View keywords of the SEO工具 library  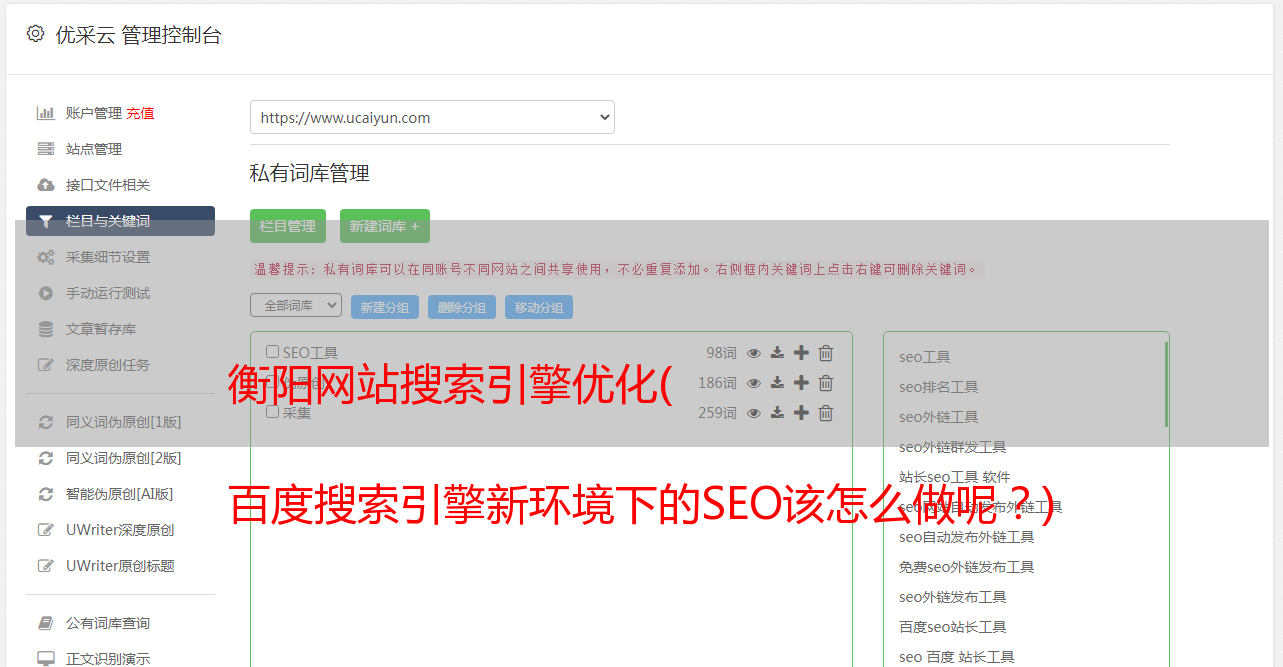tap(754, 353)
